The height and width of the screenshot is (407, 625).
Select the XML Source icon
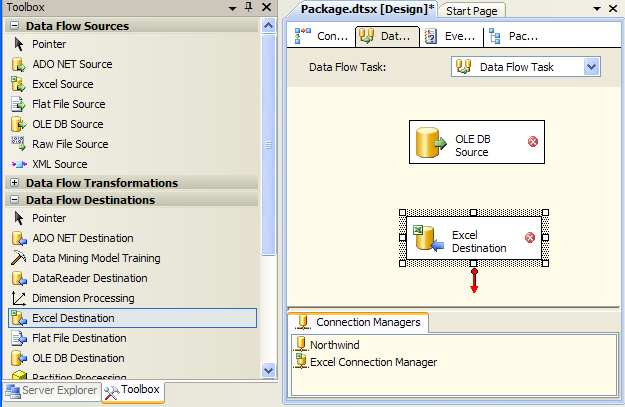click(x=18, y=164)
